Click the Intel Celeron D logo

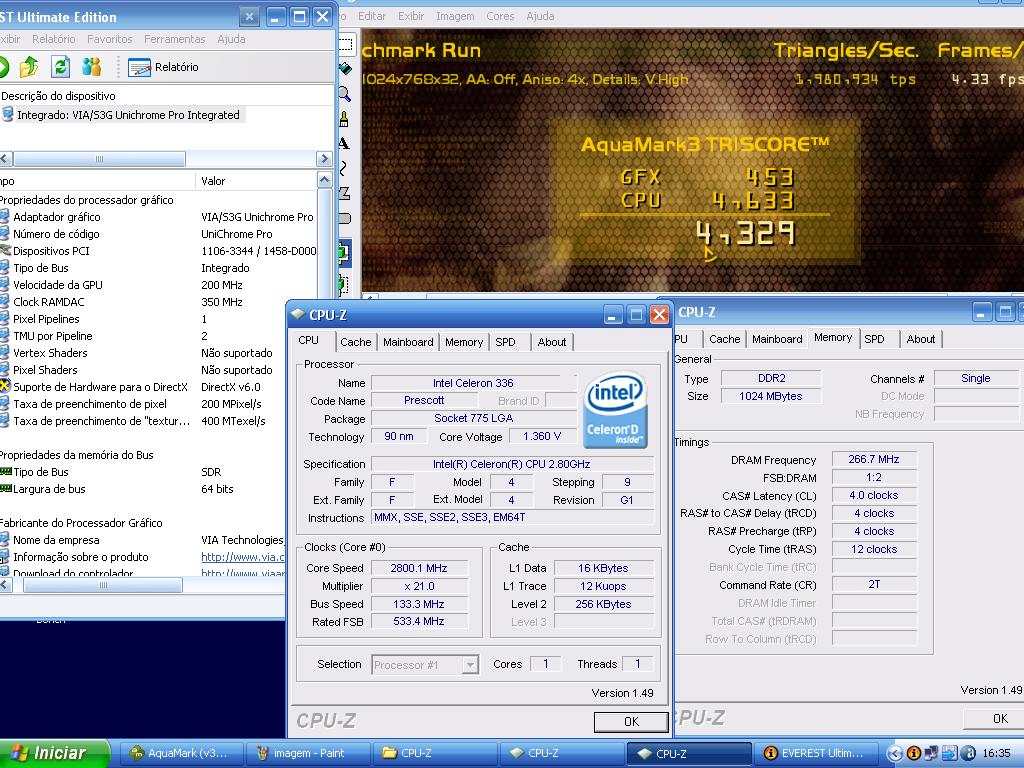click(615, 410)
